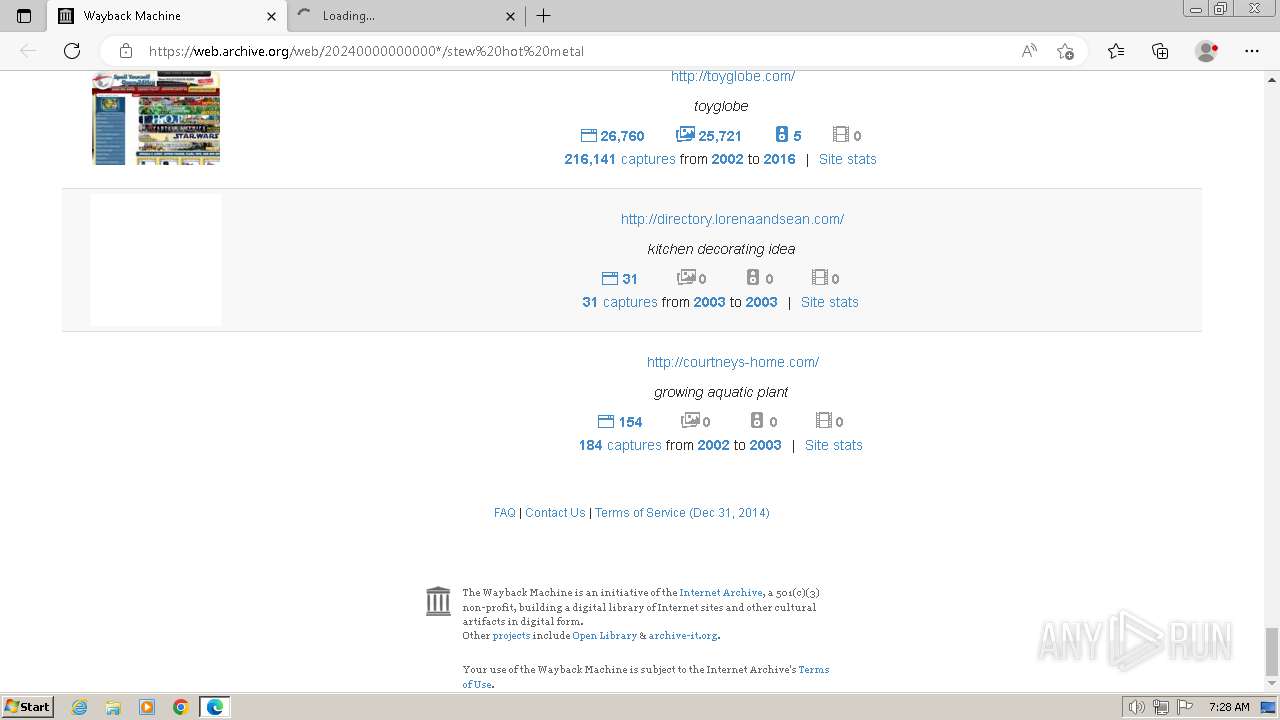Add this page to favorites

1065,51
